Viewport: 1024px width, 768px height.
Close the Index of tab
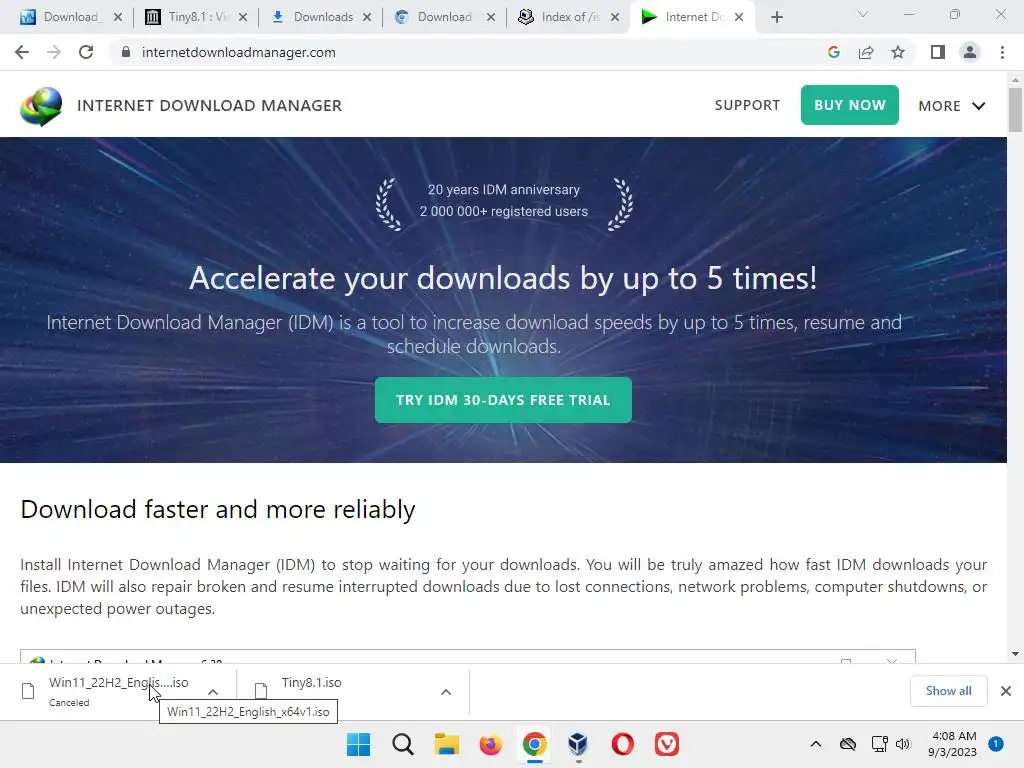(615, 17)
